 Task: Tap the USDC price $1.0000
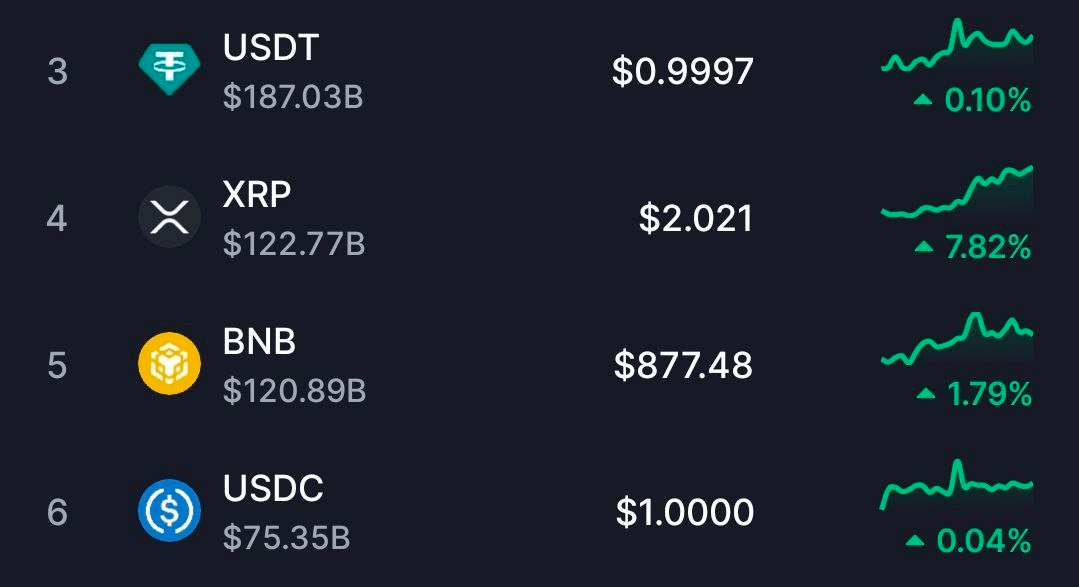click(x=685, y=512)
